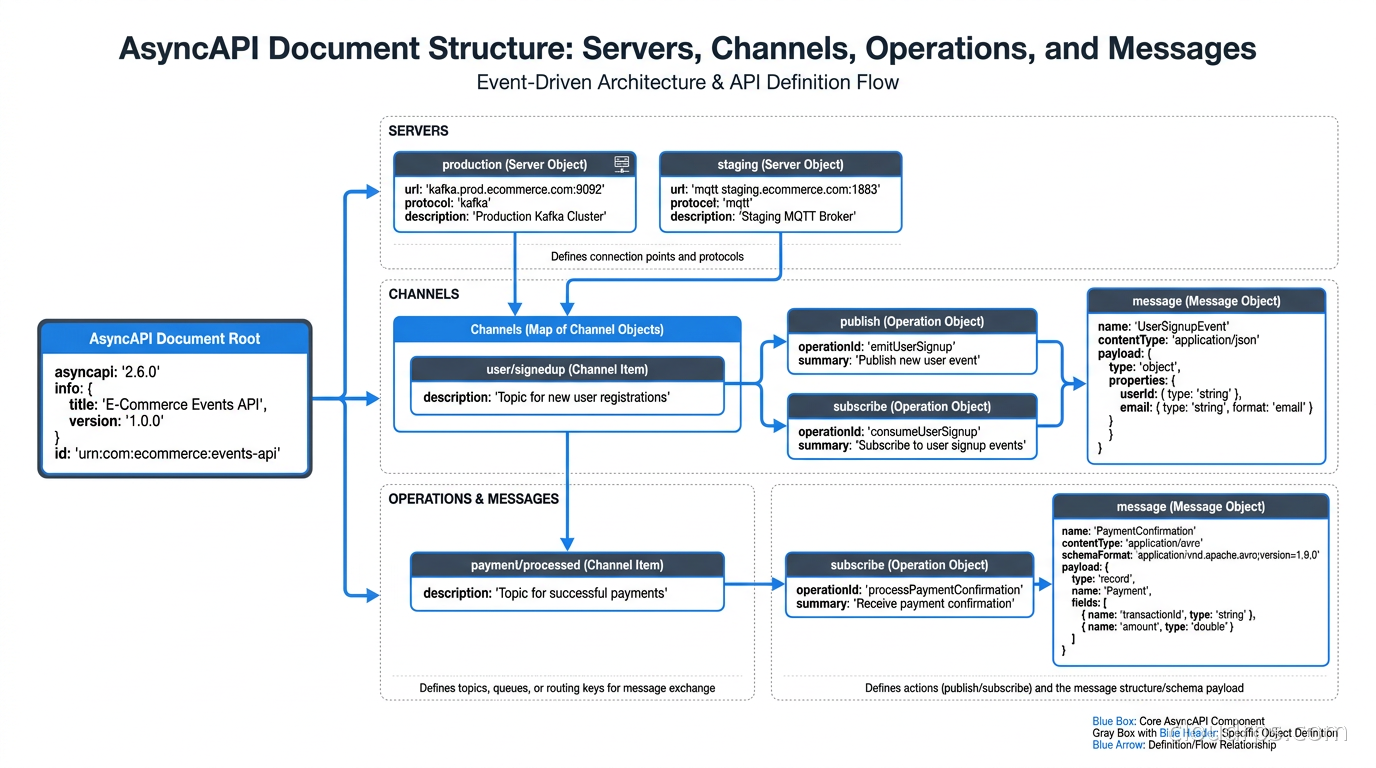This screenshot has height=768, width=1376.
Task: Click 'Topic for successful payments' description
Action: click(545, 593)
